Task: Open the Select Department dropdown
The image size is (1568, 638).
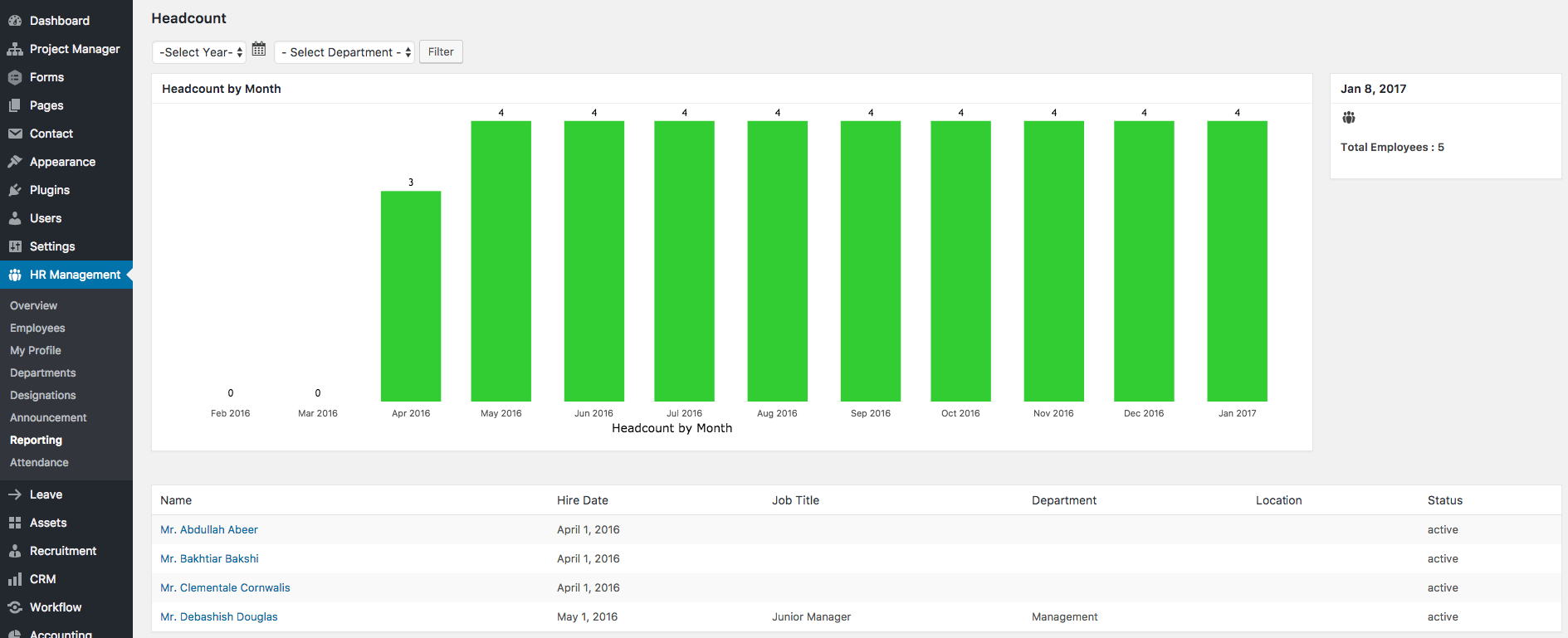Action: coord(344,52)
